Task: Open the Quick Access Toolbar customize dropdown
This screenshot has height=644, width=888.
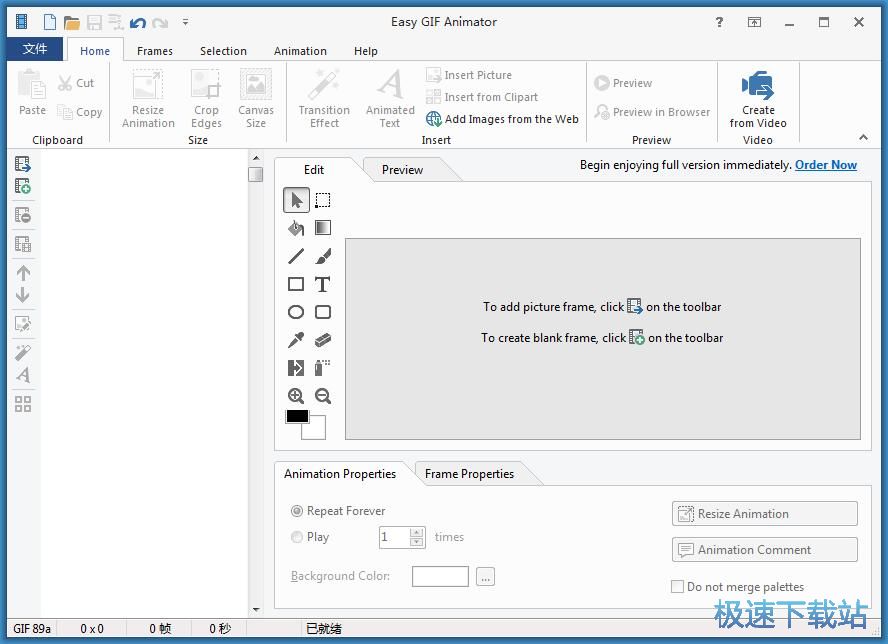Action: click(x=185, y=22)
